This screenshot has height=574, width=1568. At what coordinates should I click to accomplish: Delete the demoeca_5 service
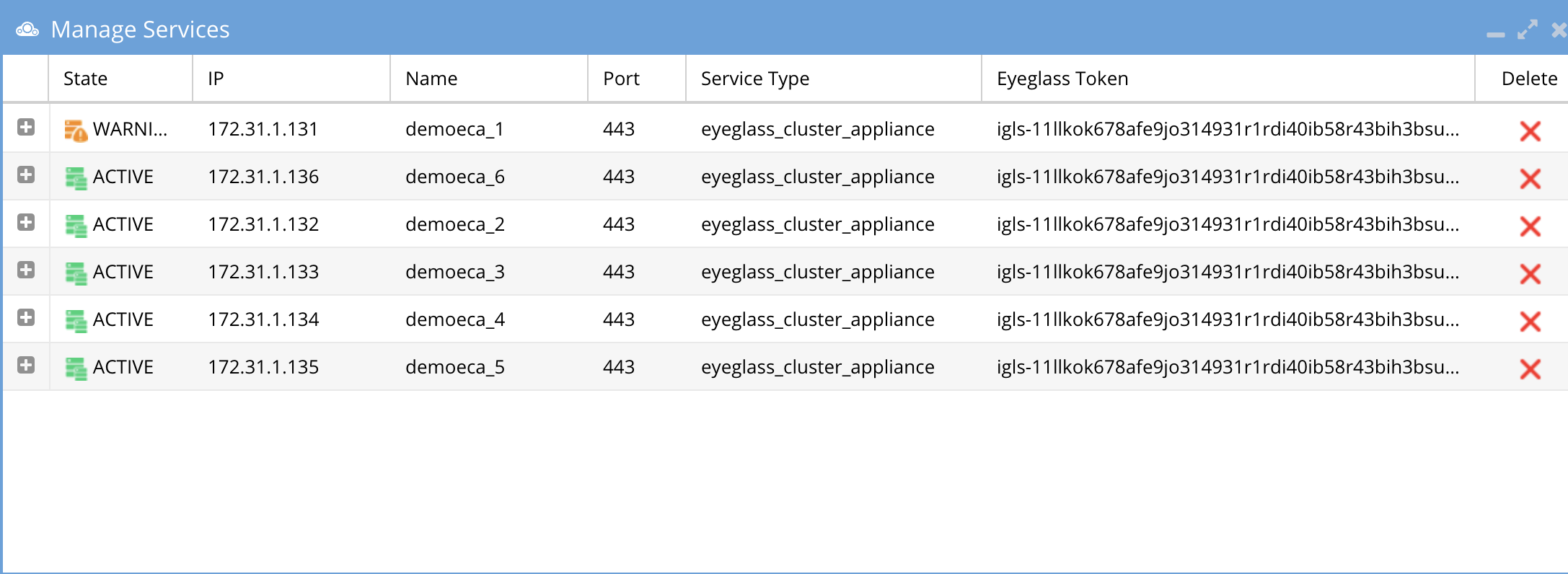[x=1530, y=368]
